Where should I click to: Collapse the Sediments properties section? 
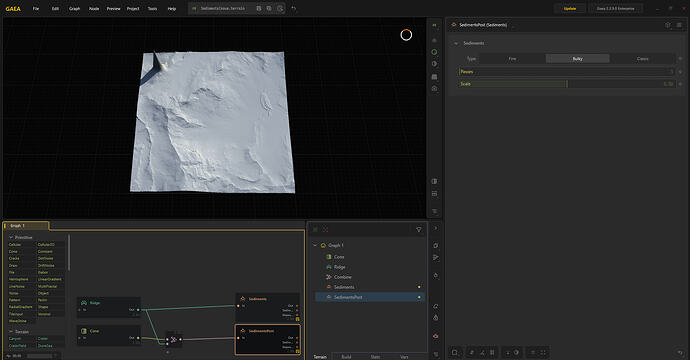click(456, 43)
